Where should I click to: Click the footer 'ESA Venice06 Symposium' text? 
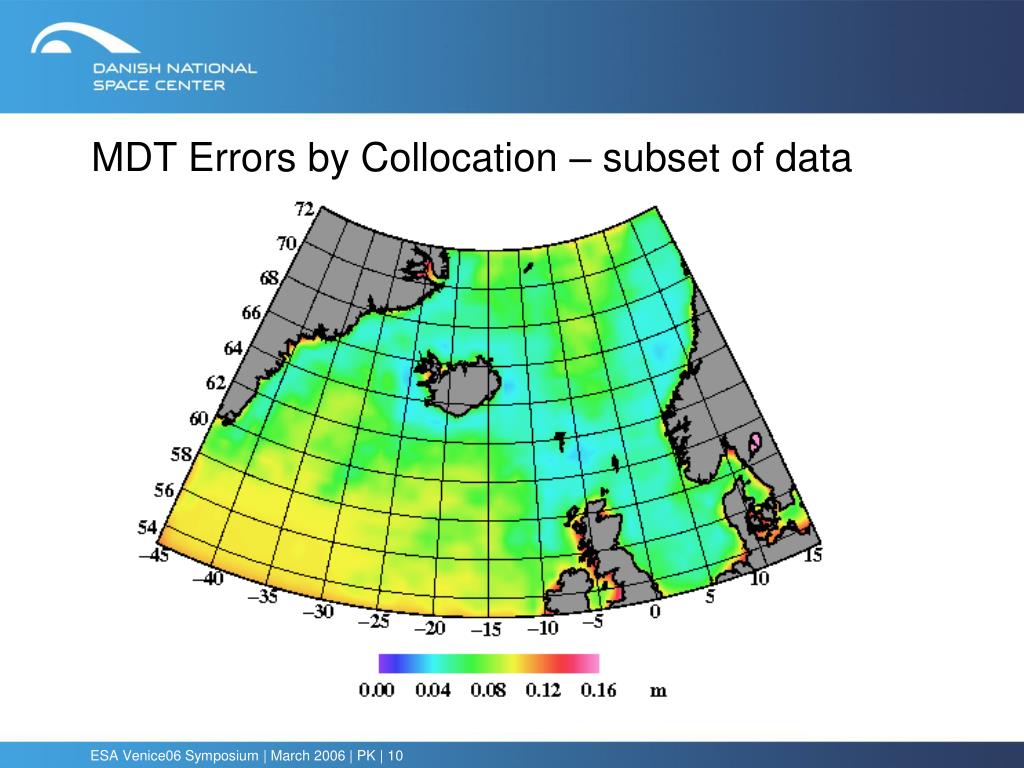(x=174, y=756)
